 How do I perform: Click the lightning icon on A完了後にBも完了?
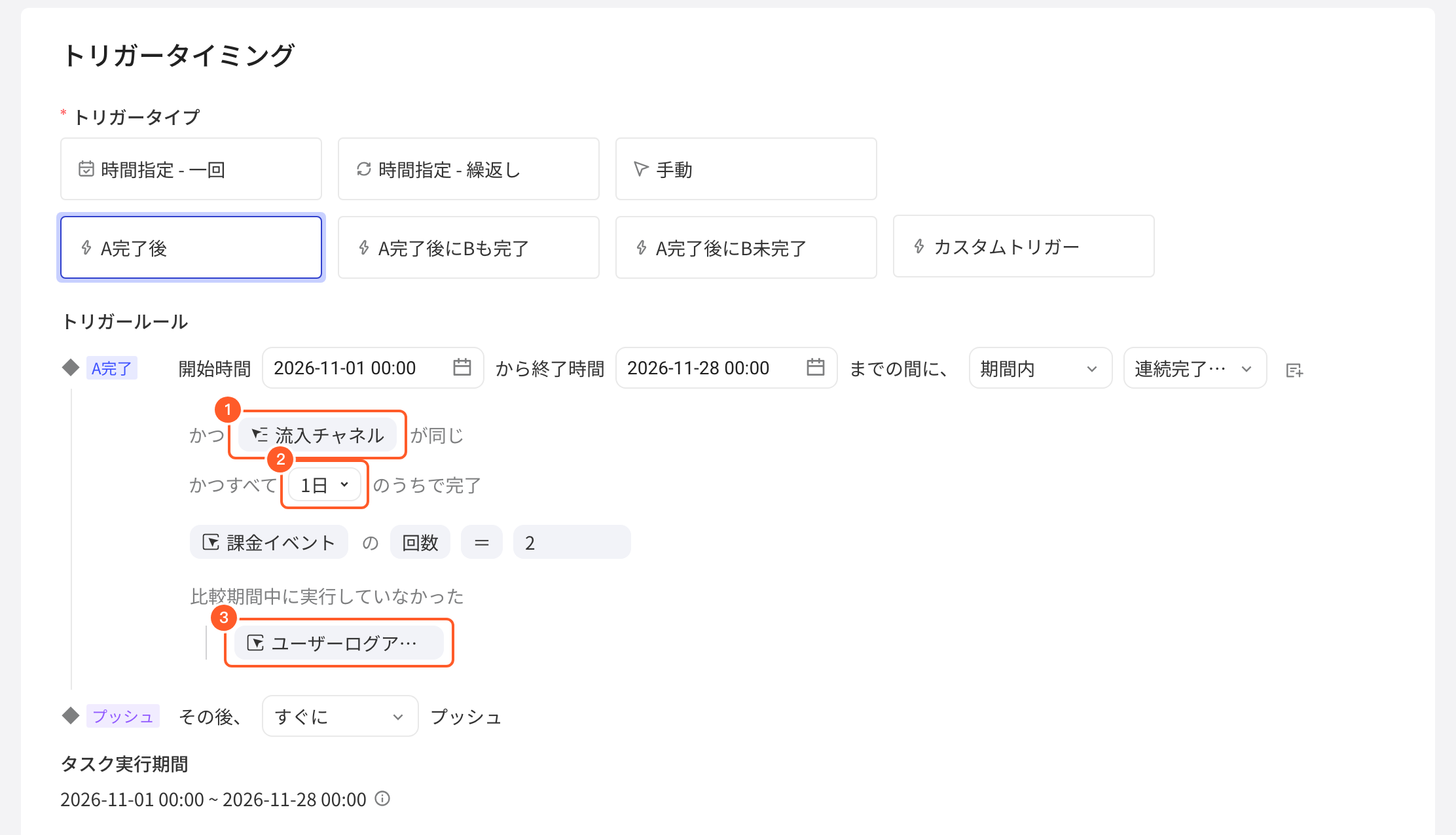click(364, 247)
